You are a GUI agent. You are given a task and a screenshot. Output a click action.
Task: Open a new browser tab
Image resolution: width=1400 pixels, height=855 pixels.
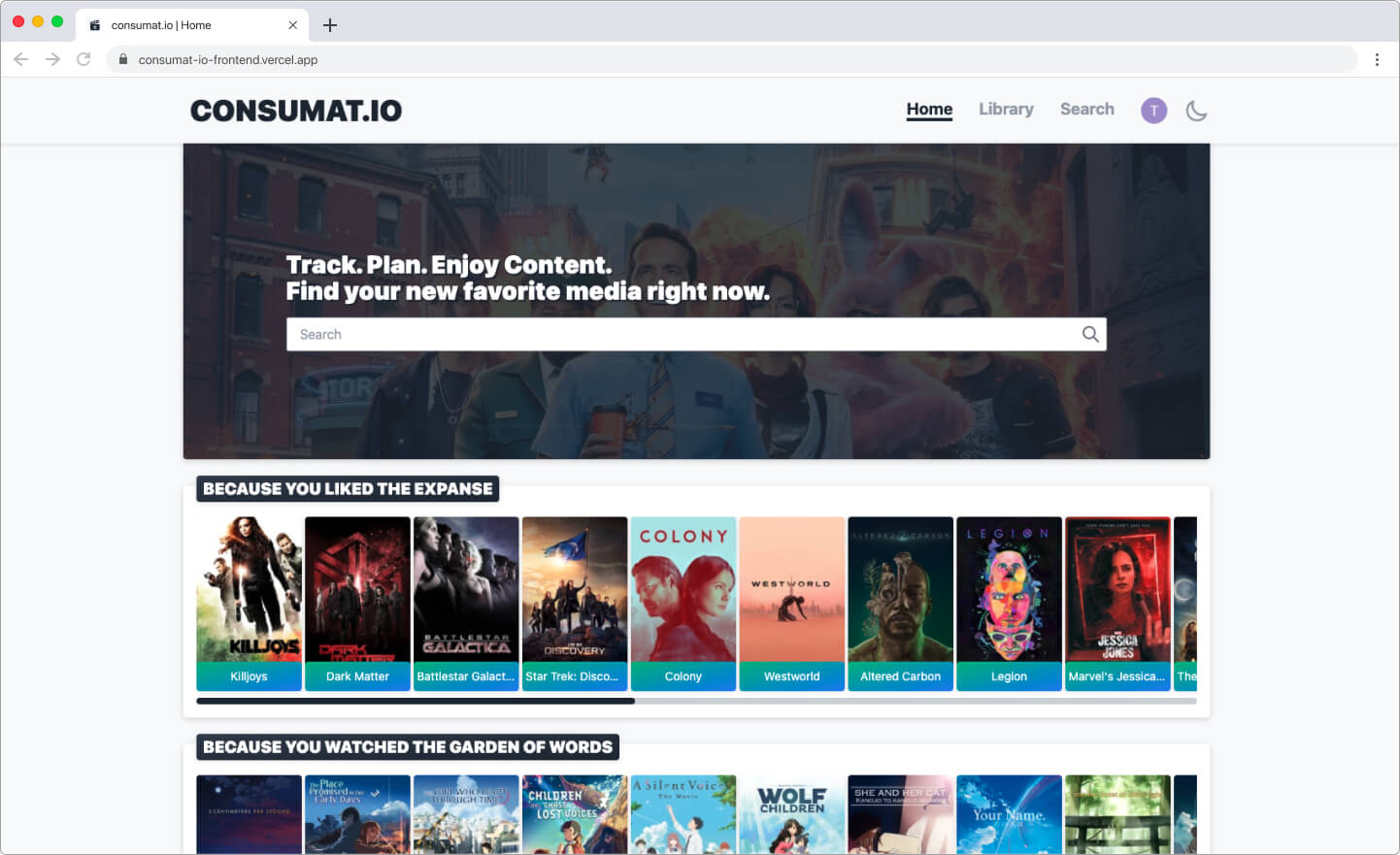tap(330, 25)
